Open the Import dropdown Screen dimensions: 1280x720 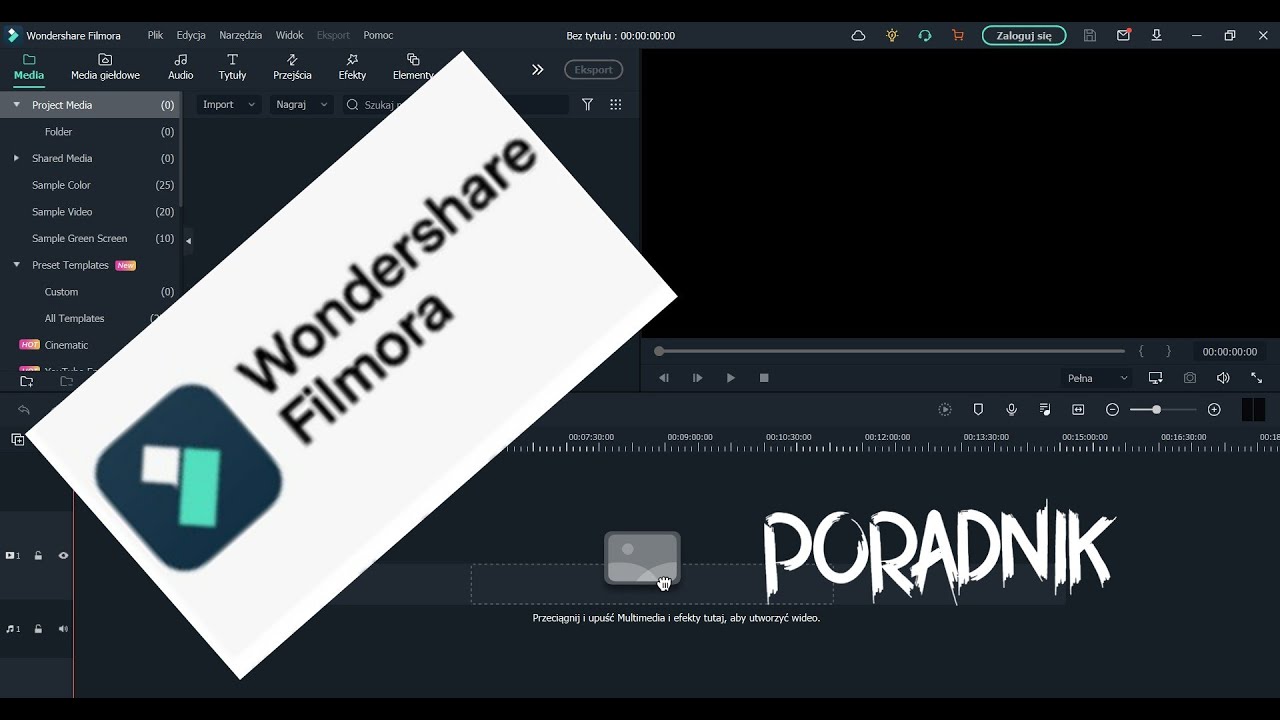(x=229, y=104)
